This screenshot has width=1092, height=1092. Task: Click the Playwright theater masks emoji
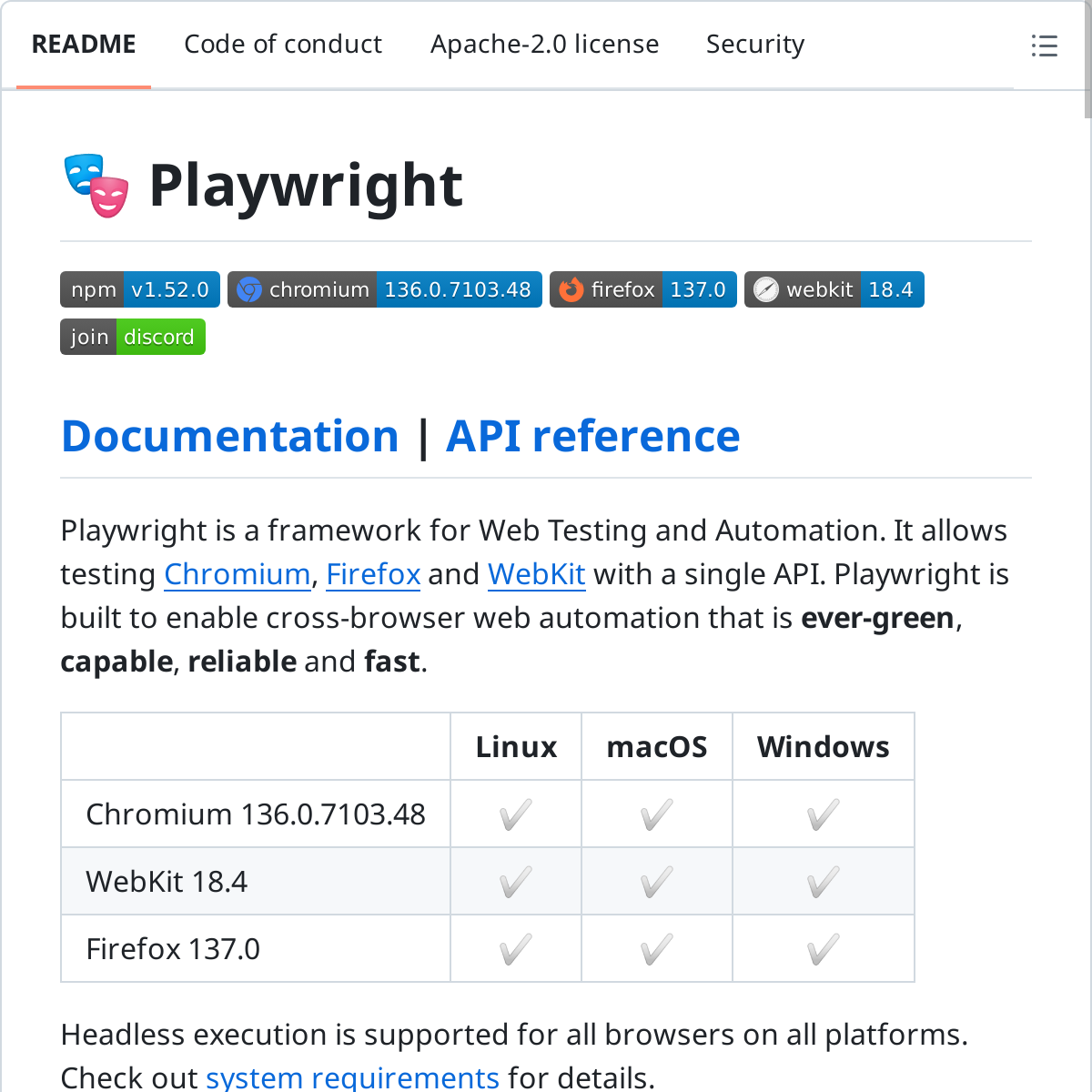pyautogui.click(x=96, y=186)
